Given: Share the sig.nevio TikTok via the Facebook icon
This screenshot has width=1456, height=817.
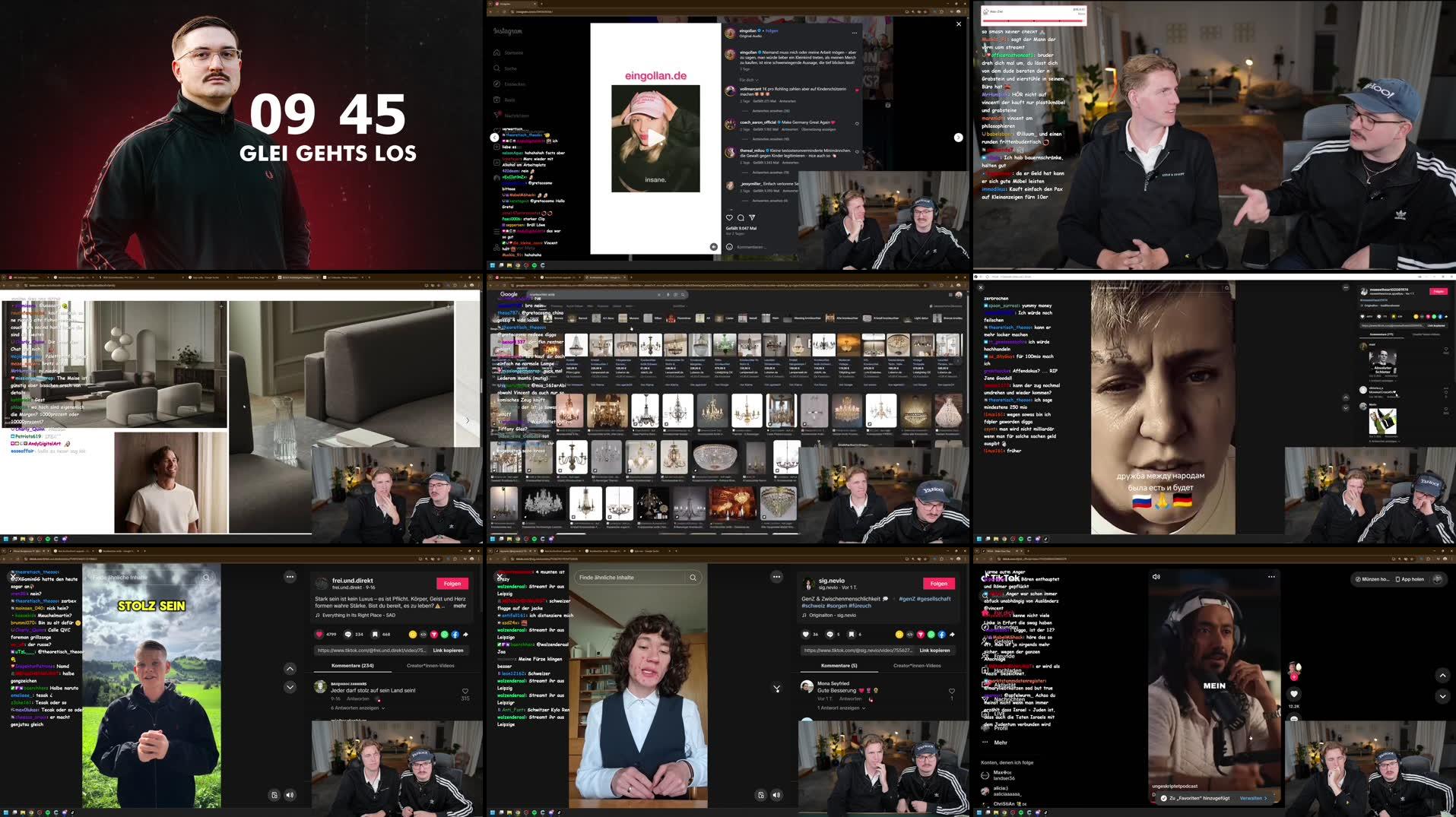Looking at the screenshot, I should [x=942, y=635].
